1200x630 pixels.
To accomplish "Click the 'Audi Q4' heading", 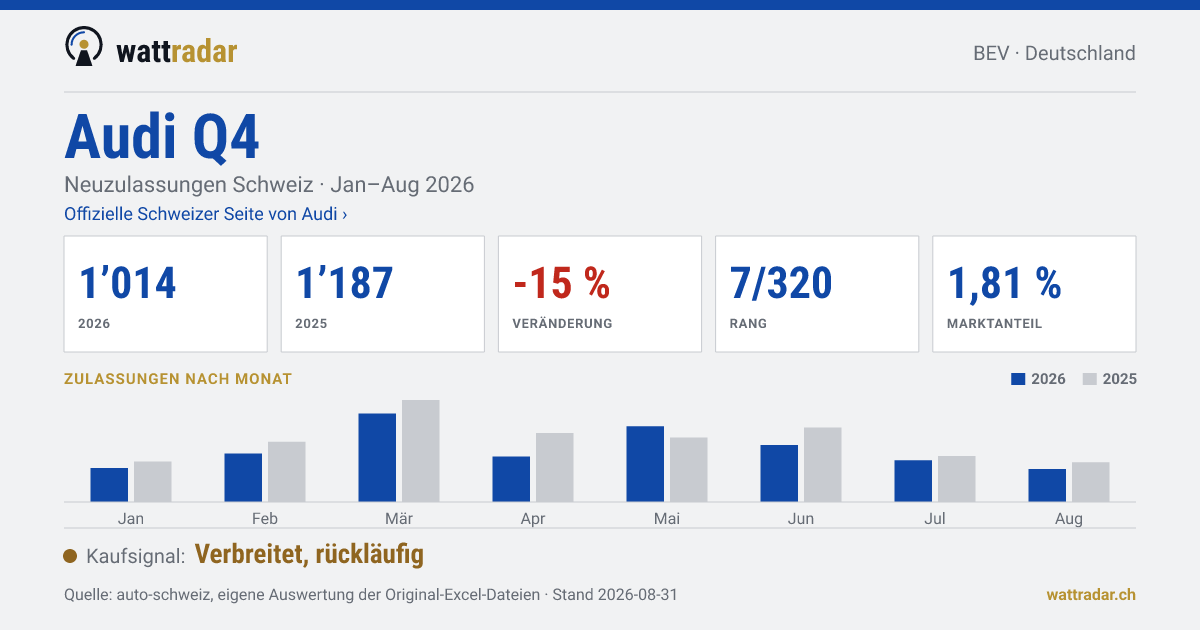I will pyautogui.click(x=162, y=137).
